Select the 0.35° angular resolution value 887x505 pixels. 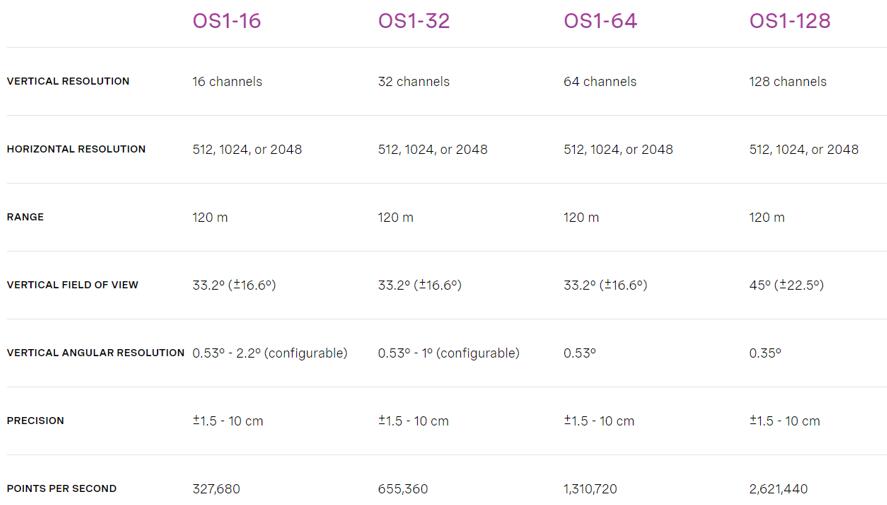click(x=765, y=353)
